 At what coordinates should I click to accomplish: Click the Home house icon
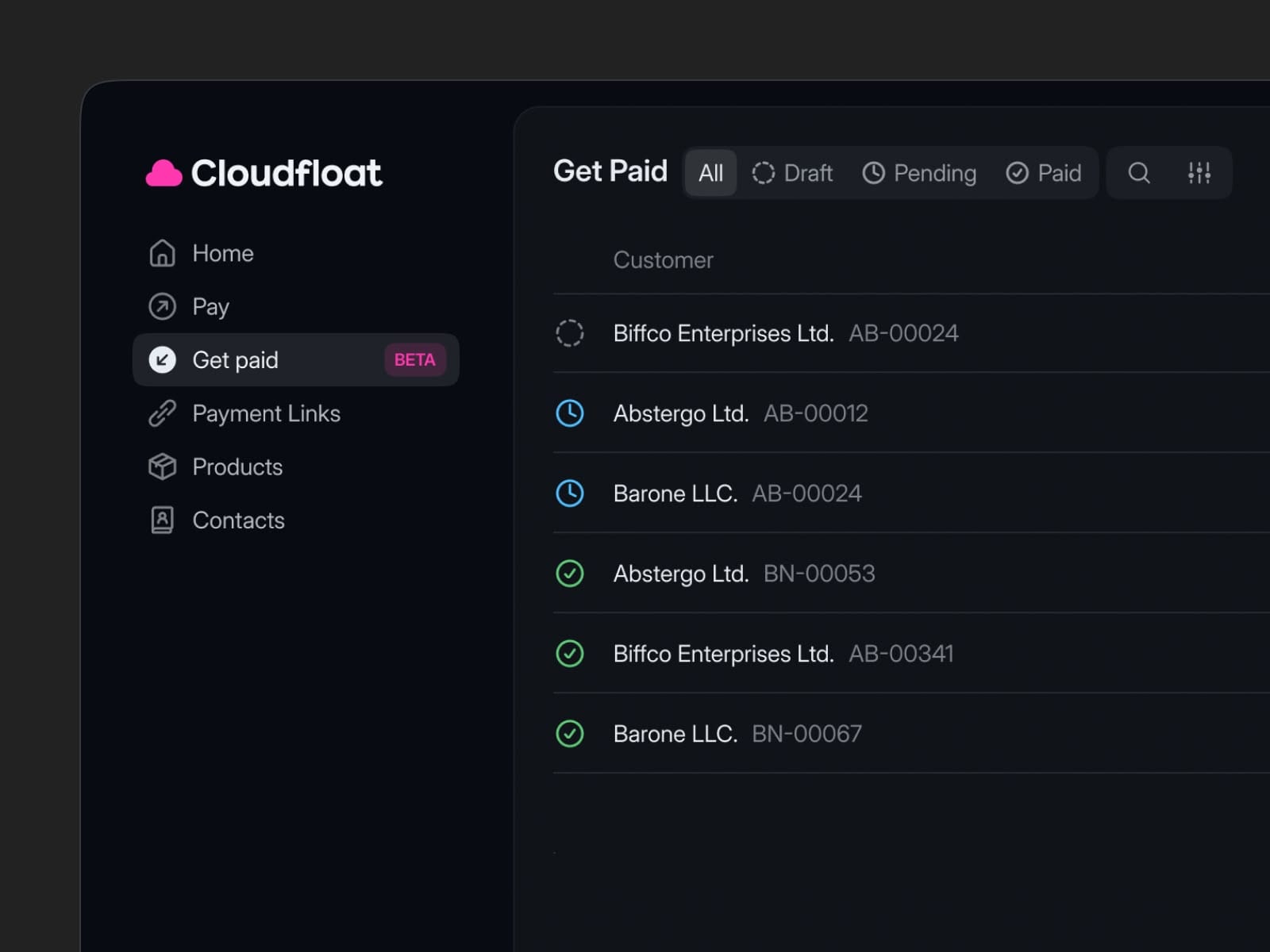click(x=162, y=253)
